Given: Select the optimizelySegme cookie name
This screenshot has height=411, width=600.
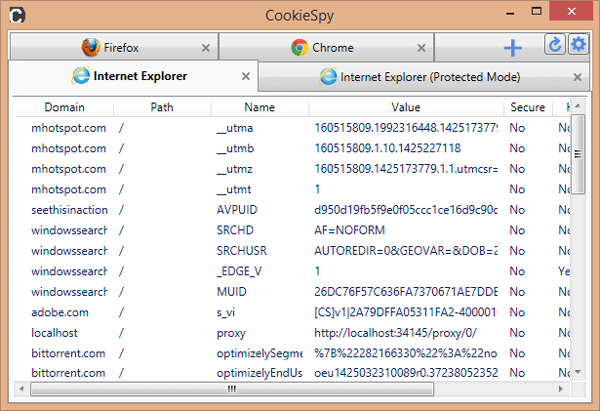Looking at the screenshot, I should click(259, 353).
